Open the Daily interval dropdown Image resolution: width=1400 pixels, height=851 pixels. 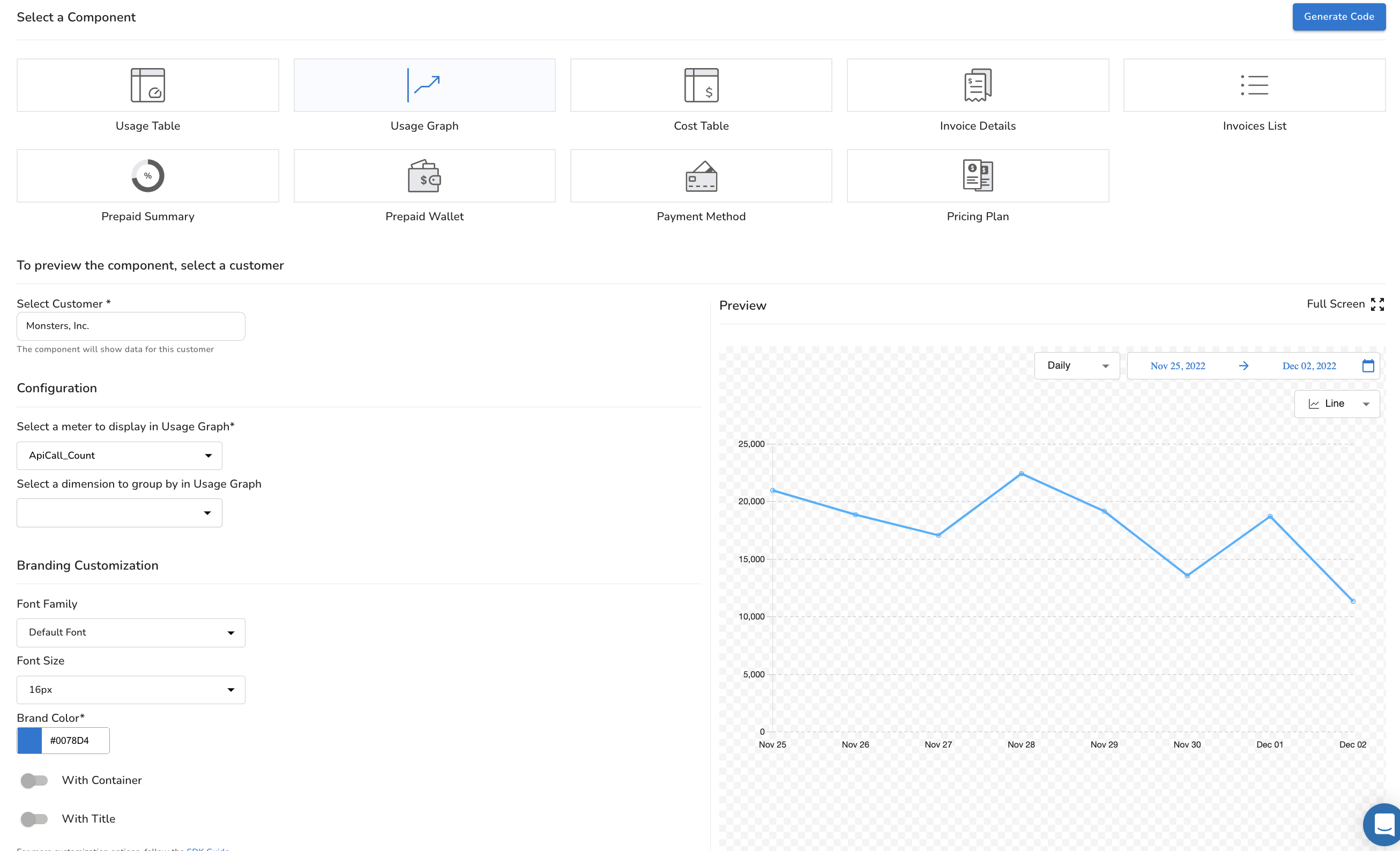1077,366
